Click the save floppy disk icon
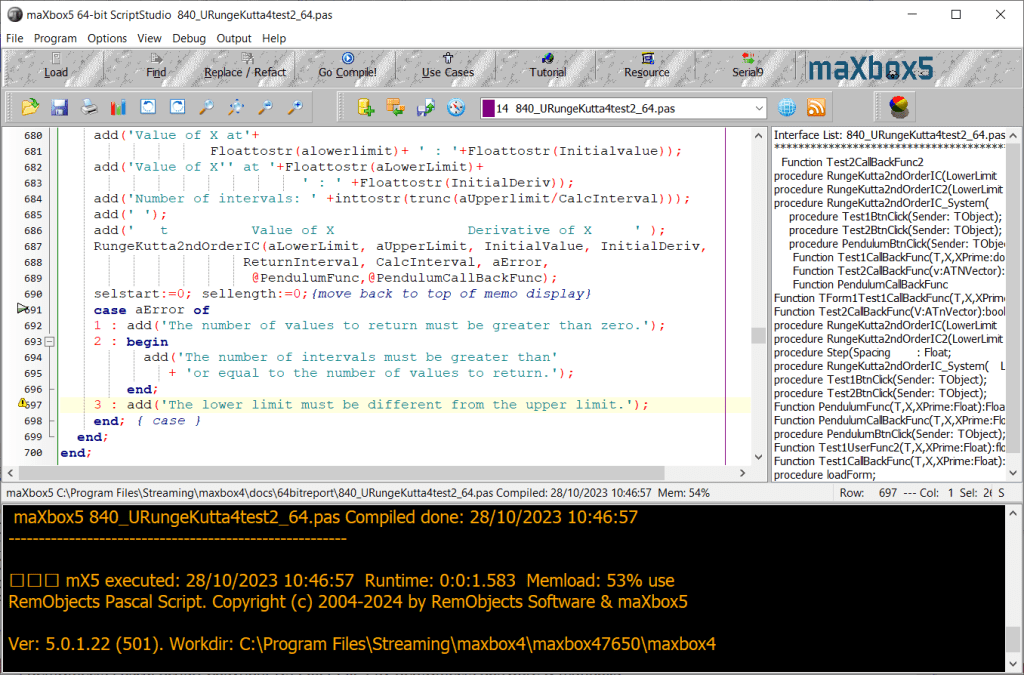This screenshot has width=1024, height=675. pos(59,107)
